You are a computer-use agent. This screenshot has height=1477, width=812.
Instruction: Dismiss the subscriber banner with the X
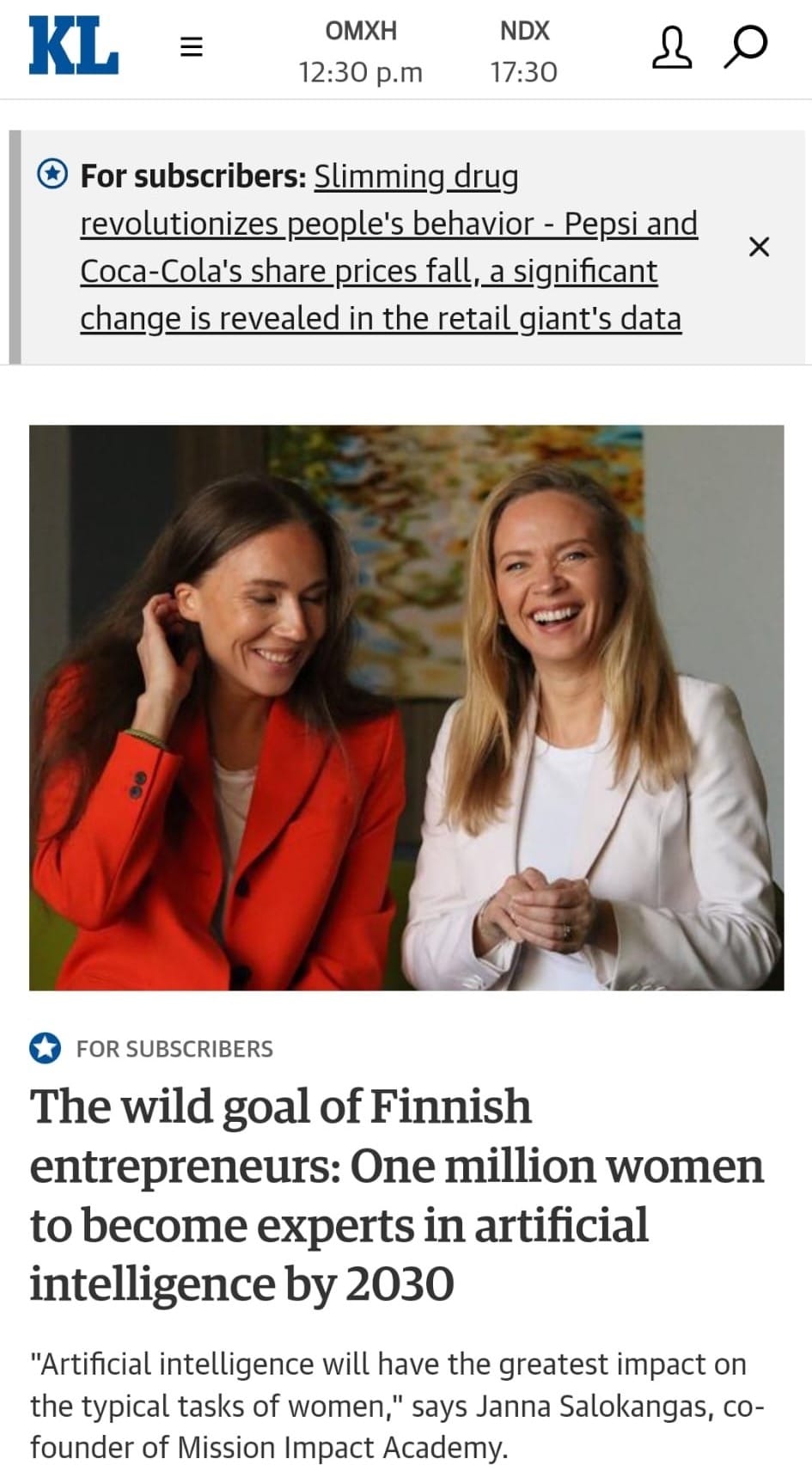(759, 247)
